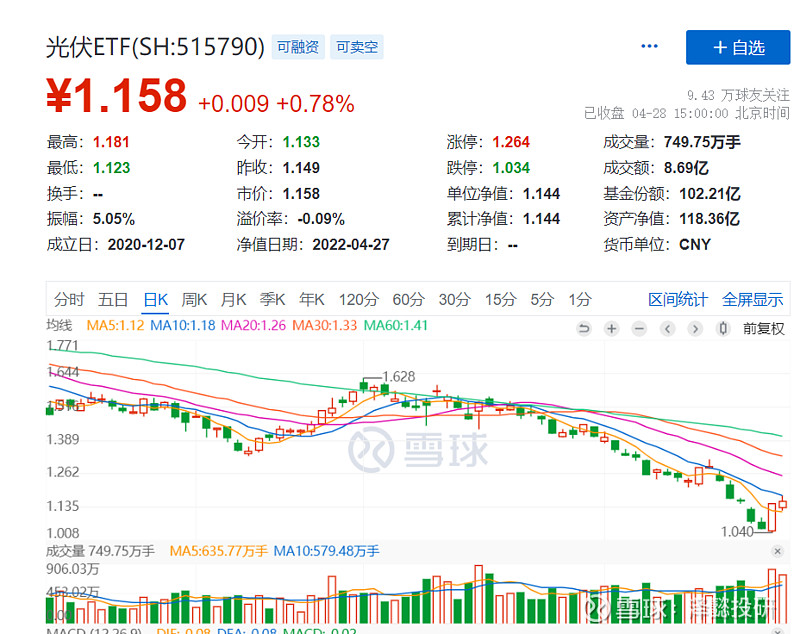Switch to the 分时 tab

coord(69,299)
